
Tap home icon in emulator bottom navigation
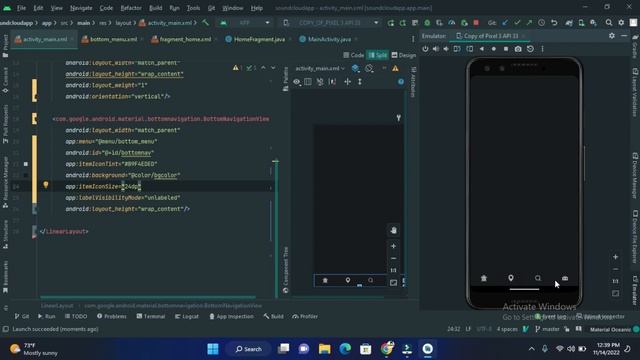484,278
